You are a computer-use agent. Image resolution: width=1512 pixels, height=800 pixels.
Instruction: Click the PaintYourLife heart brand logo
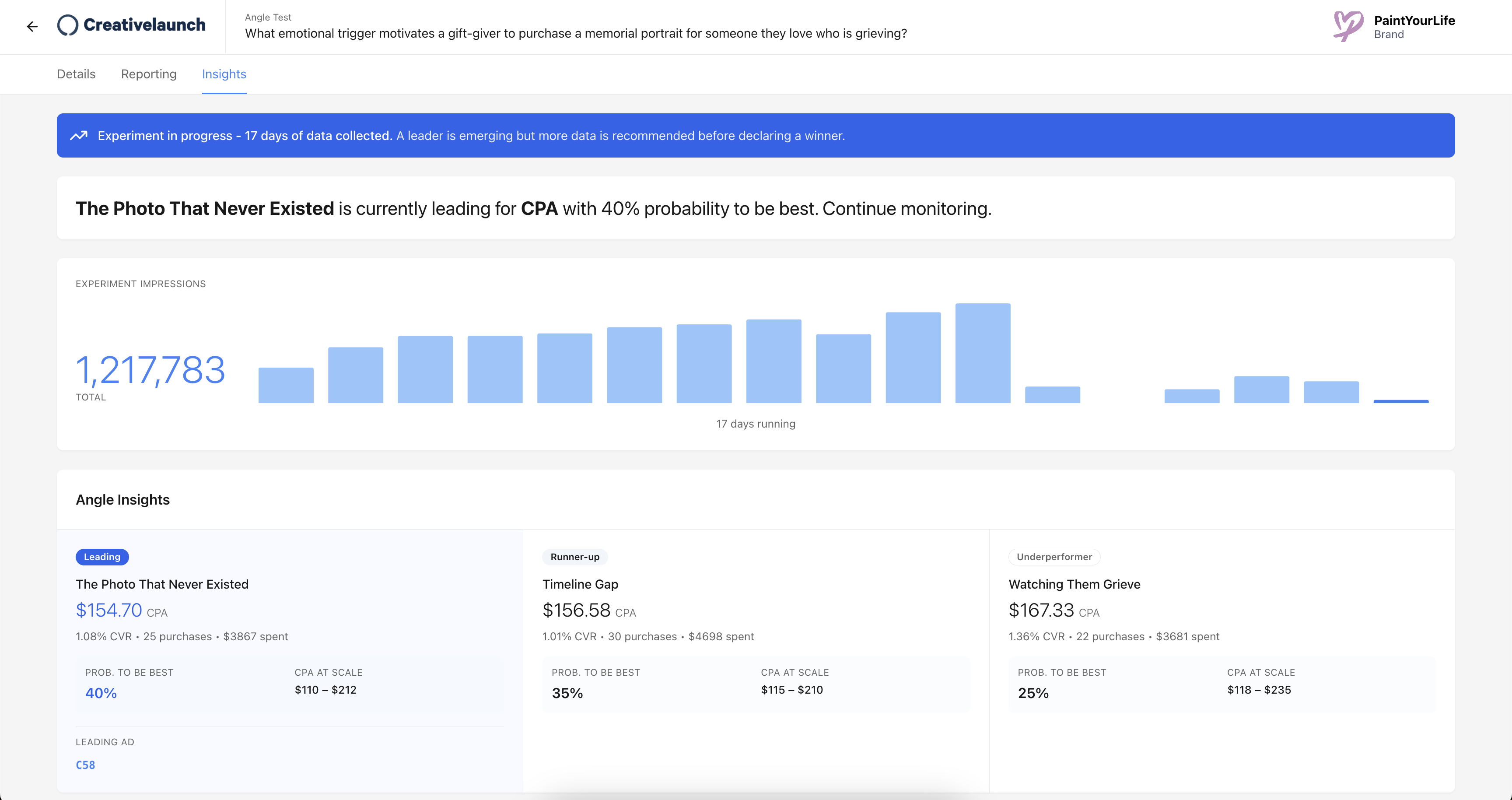click(1347, 26)
